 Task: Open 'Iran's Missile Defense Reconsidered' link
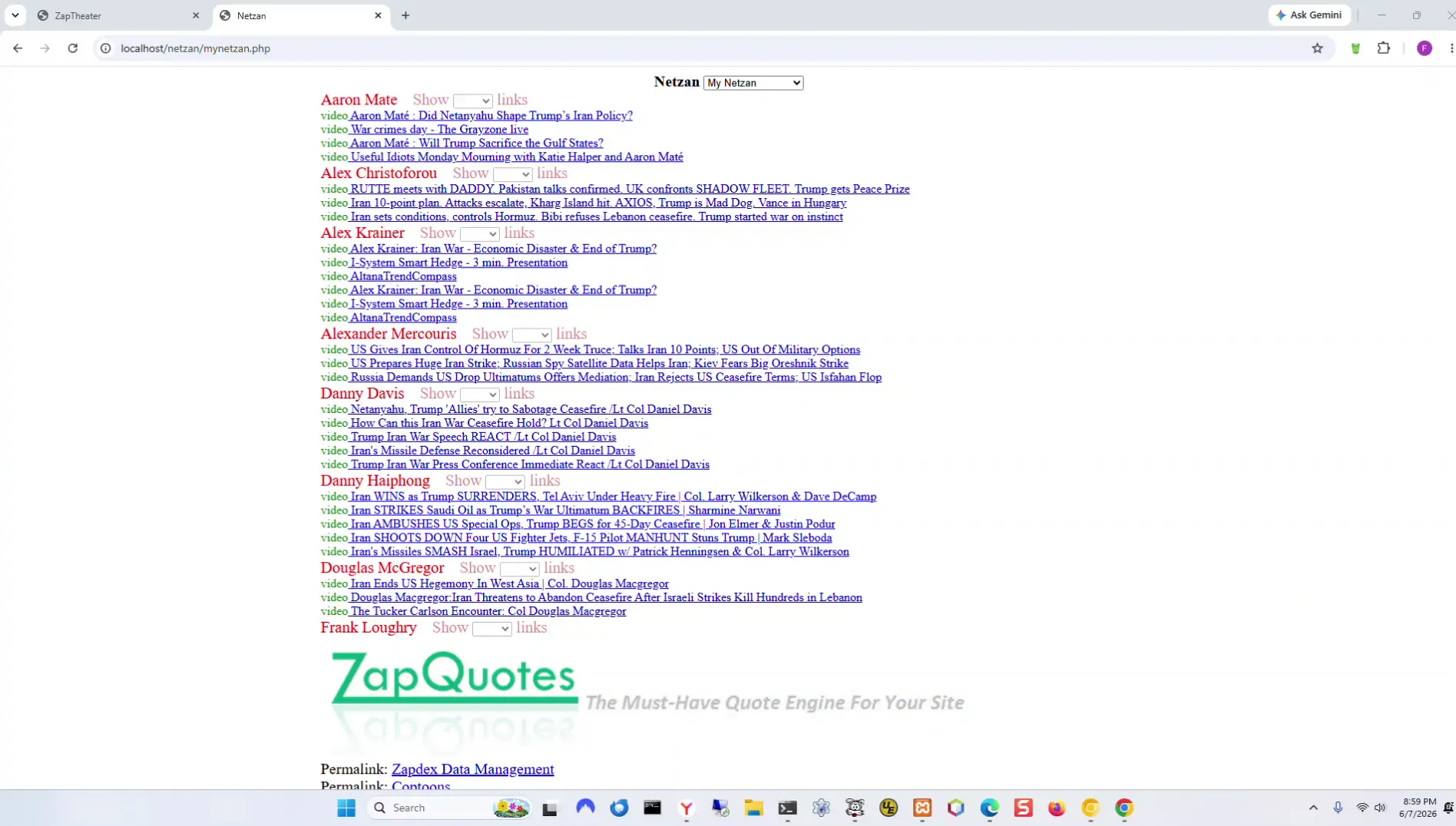click(x=492, y=451)
